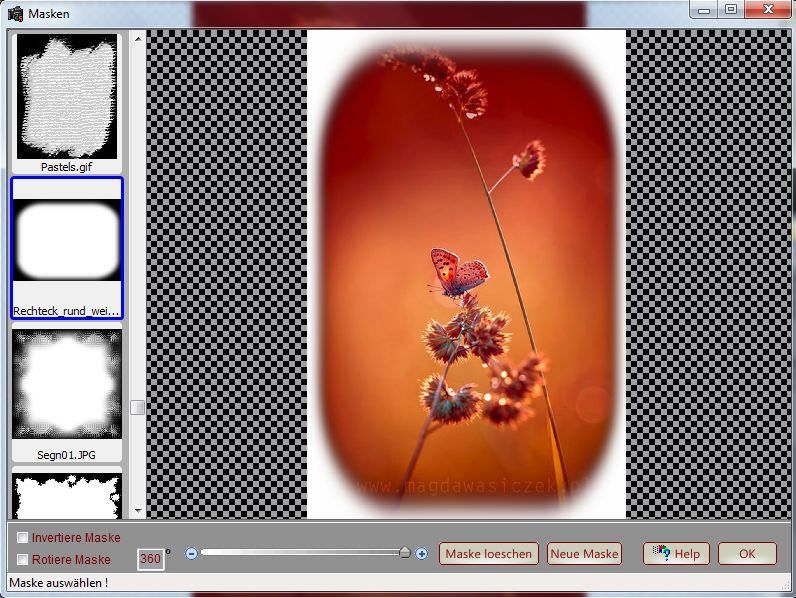
Task: Click the slider handle near the plus icon
Action: pyautogui.click(x=405, y=552)
